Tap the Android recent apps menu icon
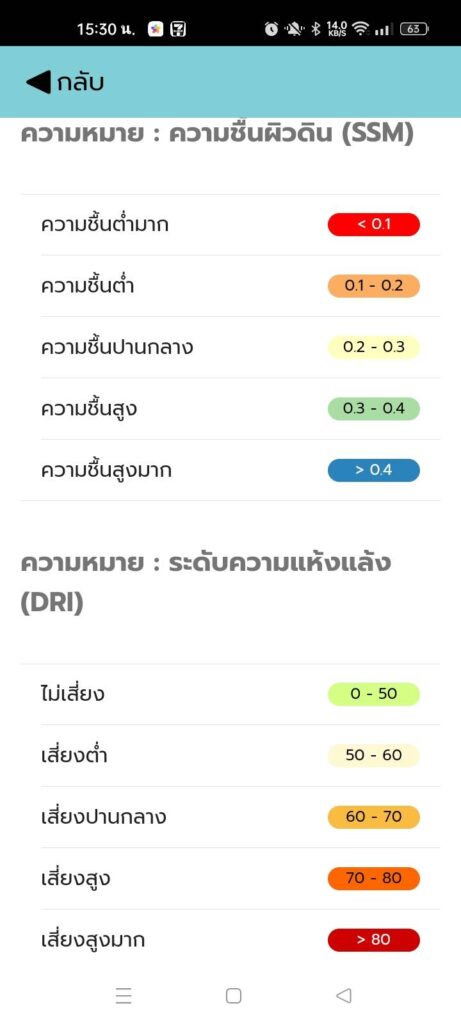The height and width of the screenshot is (1024, 461). click(x=123, y=995)
